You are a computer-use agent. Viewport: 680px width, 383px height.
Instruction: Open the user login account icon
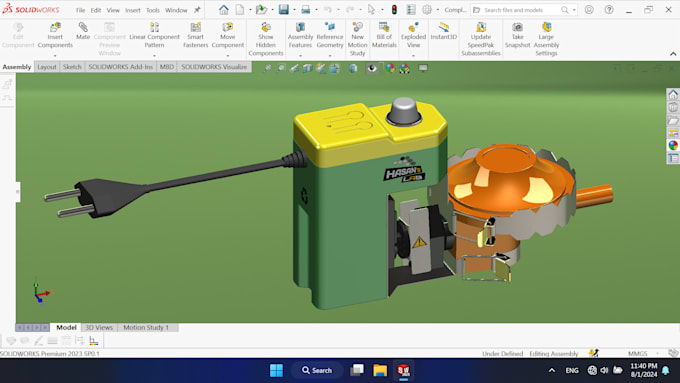[589, 10]
